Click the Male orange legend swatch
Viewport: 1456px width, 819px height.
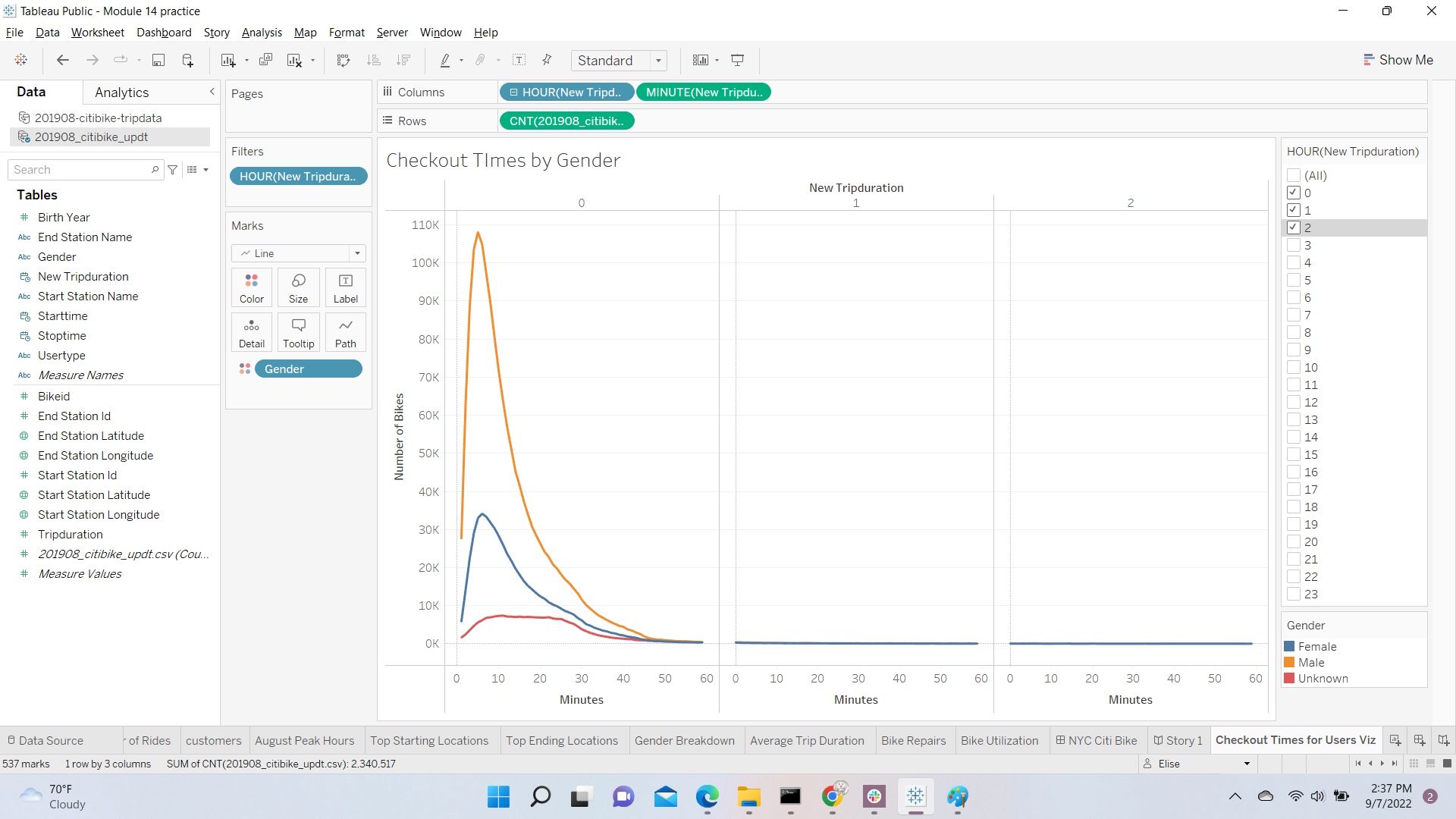pyautogui.click(x=1289, y=662)
